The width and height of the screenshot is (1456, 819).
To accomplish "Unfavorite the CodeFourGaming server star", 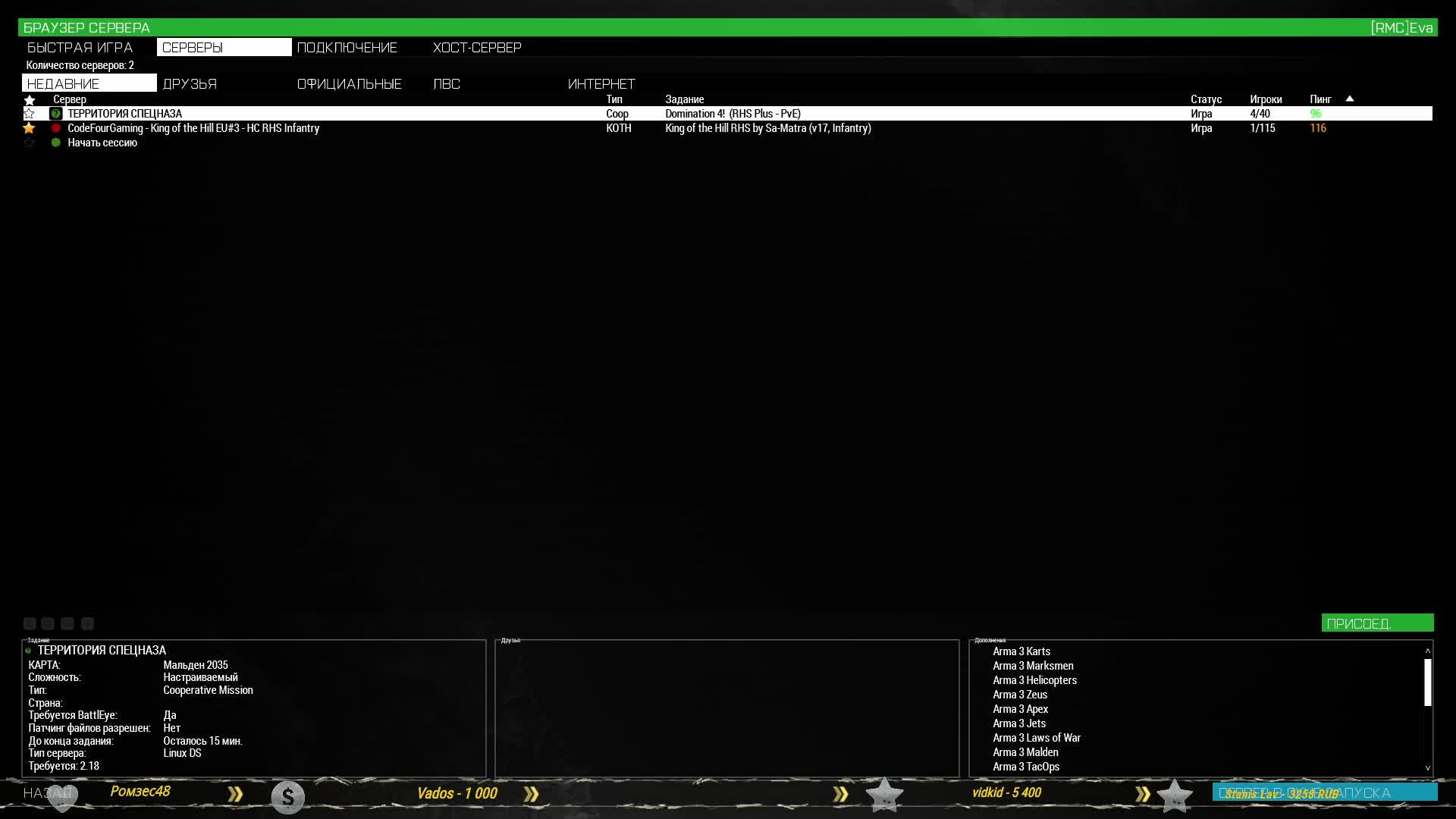I will pyautogui.click(x=30, y=128).
